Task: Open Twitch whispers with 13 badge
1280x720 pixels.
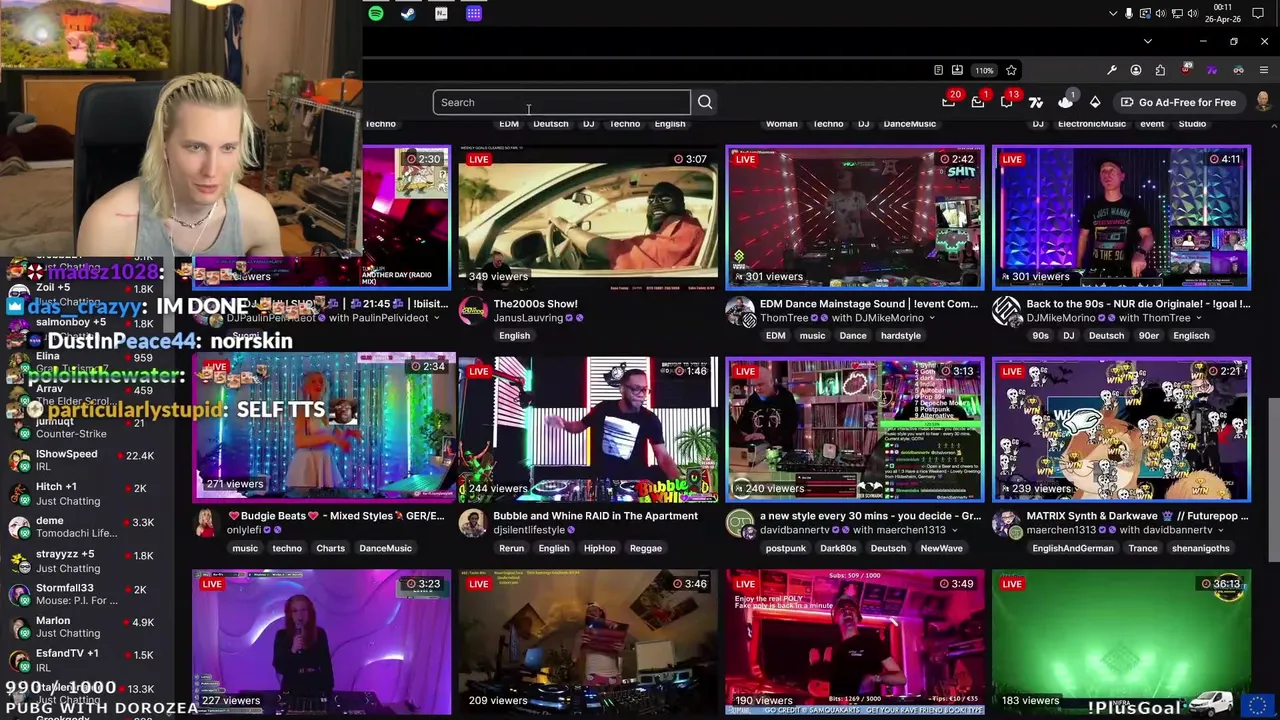Action: pos(1008,100)
